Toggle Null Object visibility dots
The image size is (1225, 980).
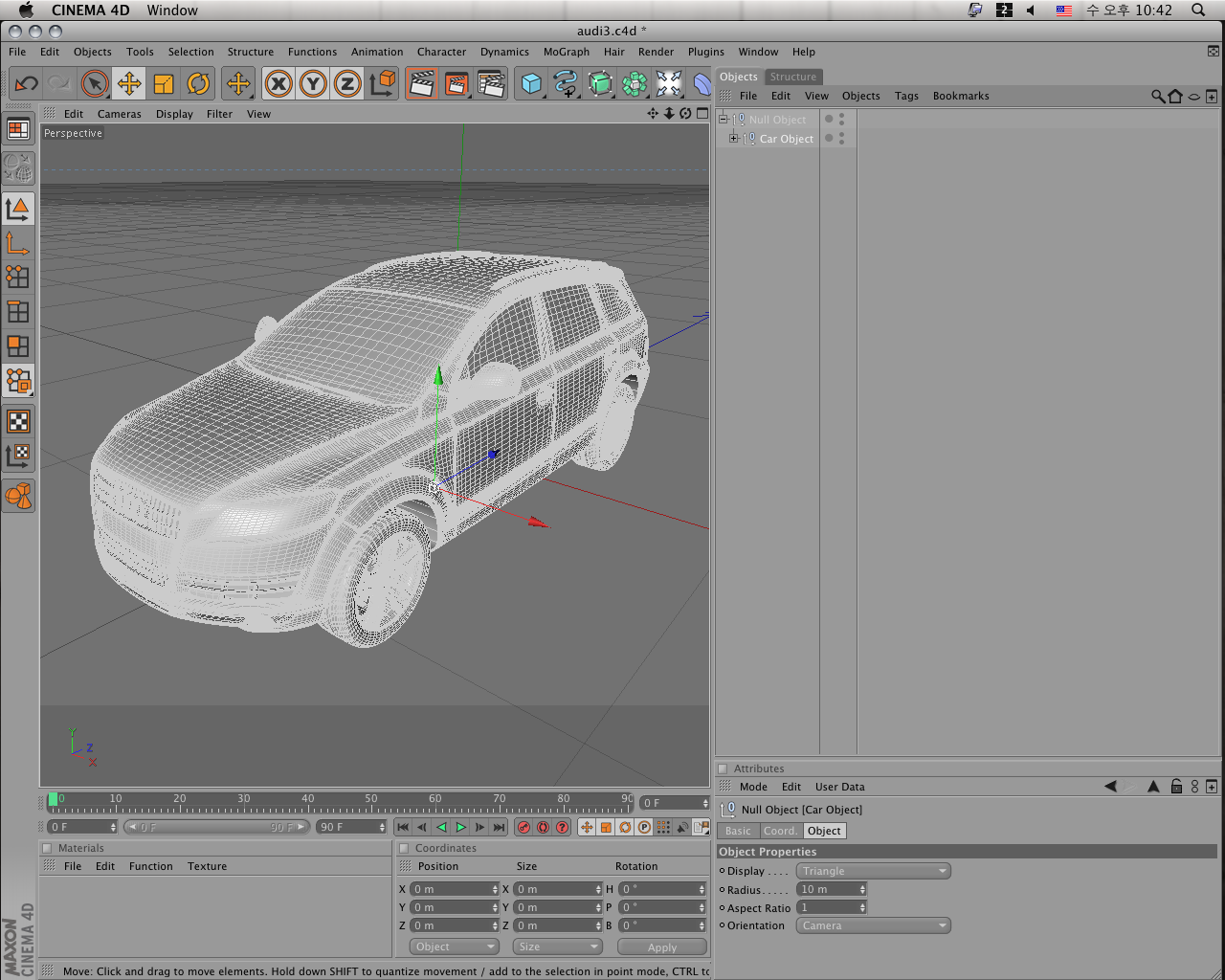click(841, 120)
